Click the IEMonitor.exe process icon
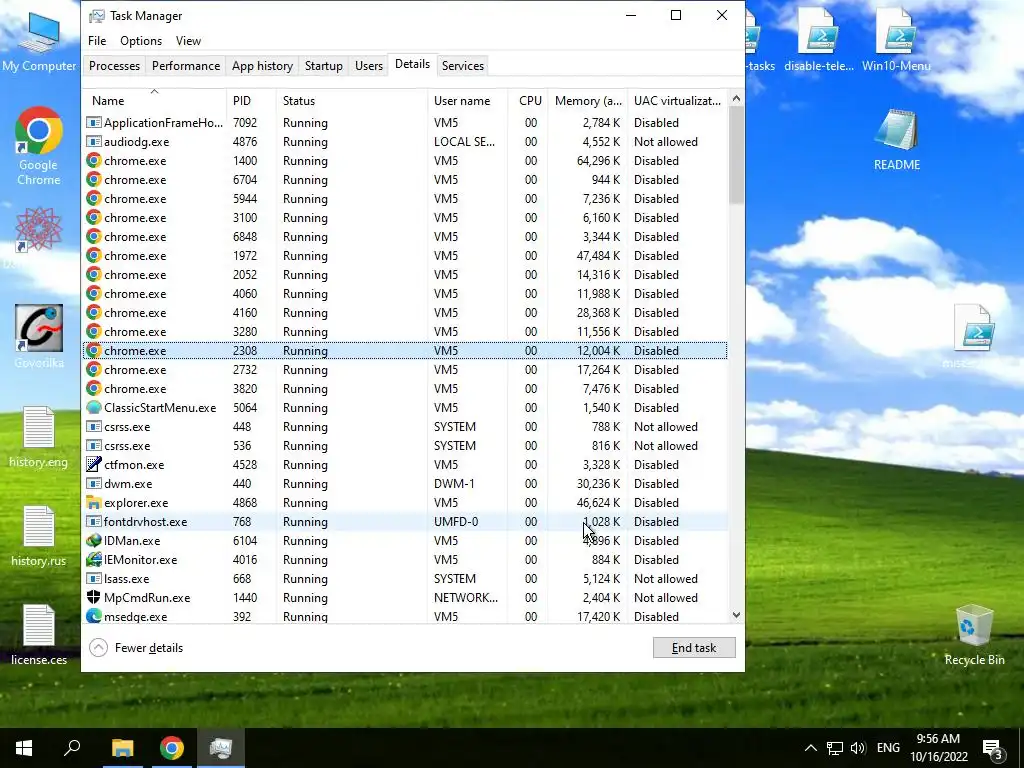Image resolution: width=1024 pixels, height=768 pixels. pyautogui.click(x=94, y=560)
